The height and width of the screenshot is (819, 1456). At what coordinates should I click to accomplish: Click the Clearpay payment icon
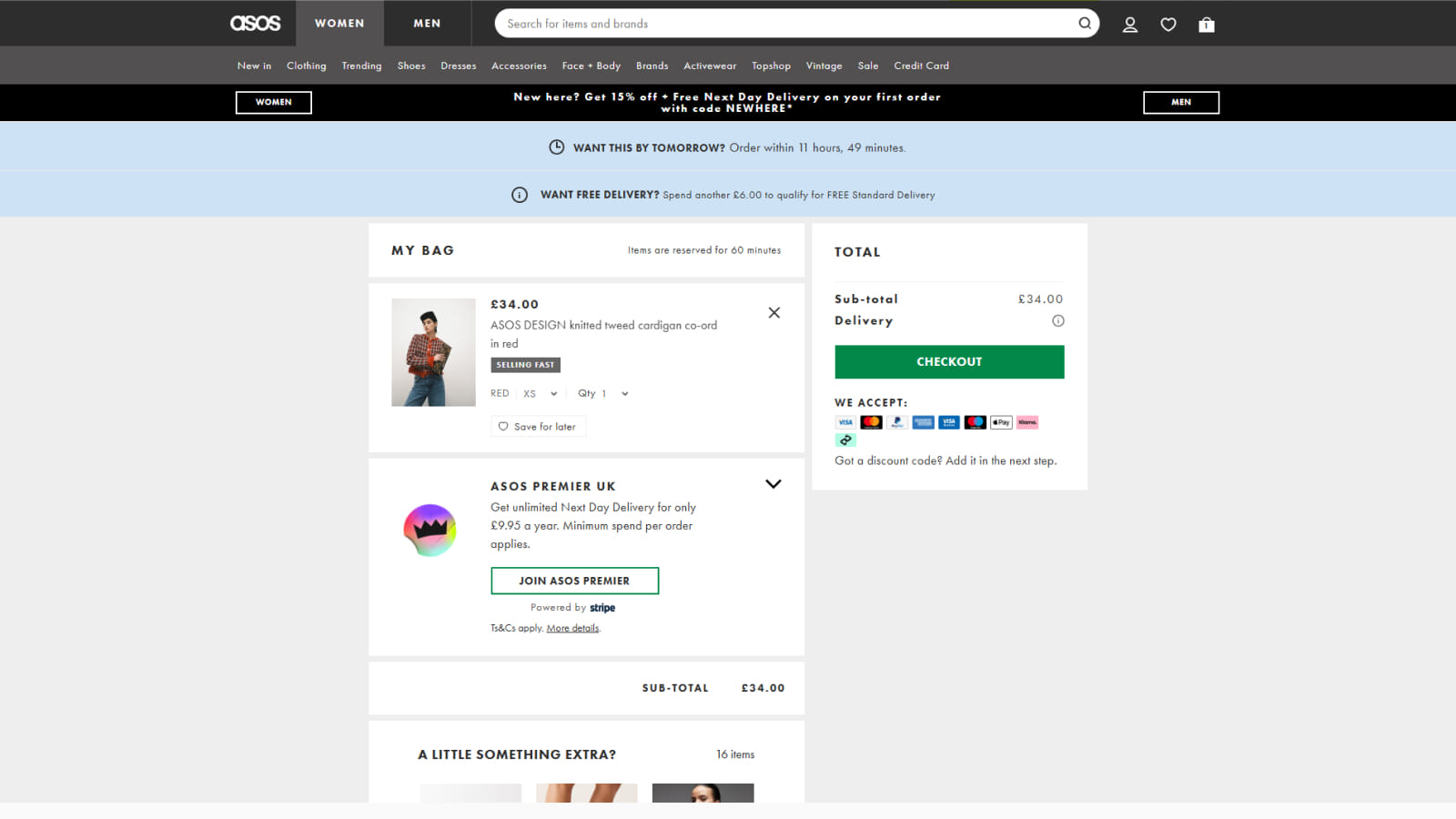click(x=845, y=440)
